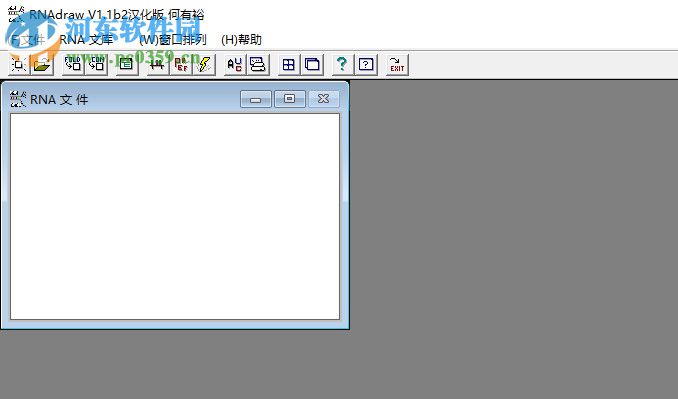Click inside the RNA 文件 white document area
This screenshot has height=399, width=678.
tap(175, 217)
